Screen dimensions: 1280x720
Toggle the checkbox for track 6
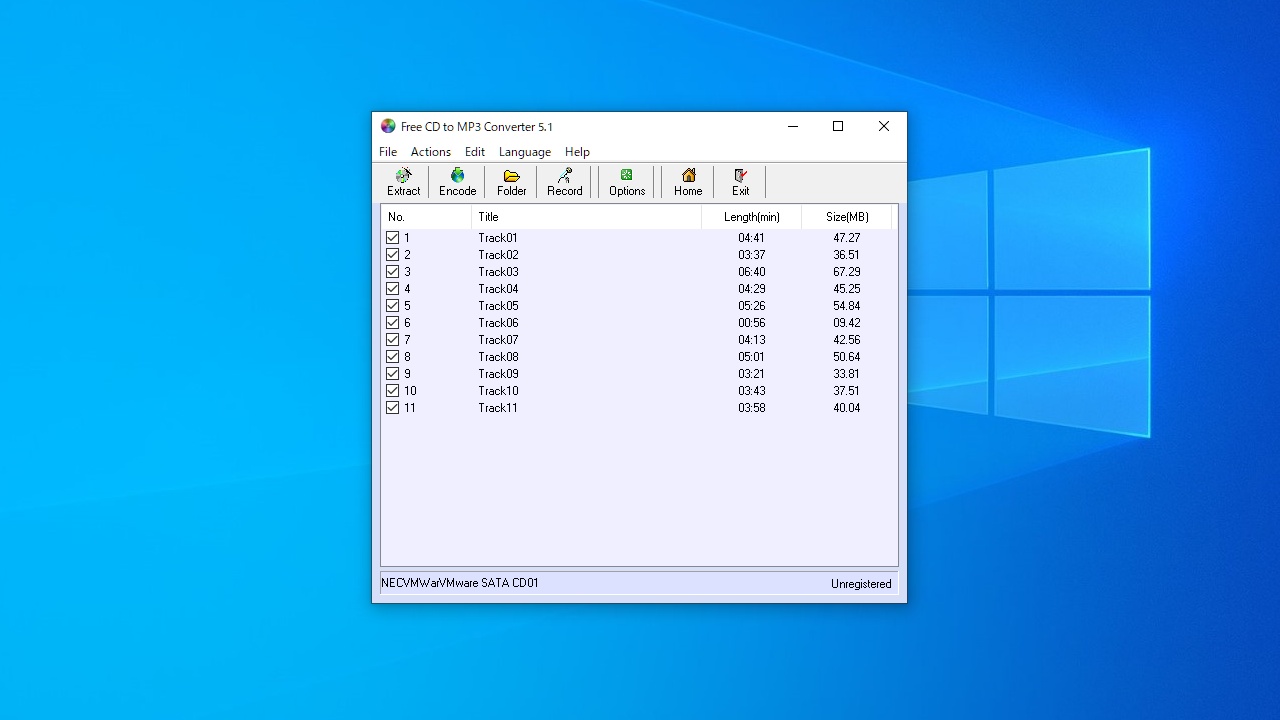[392, 323]
